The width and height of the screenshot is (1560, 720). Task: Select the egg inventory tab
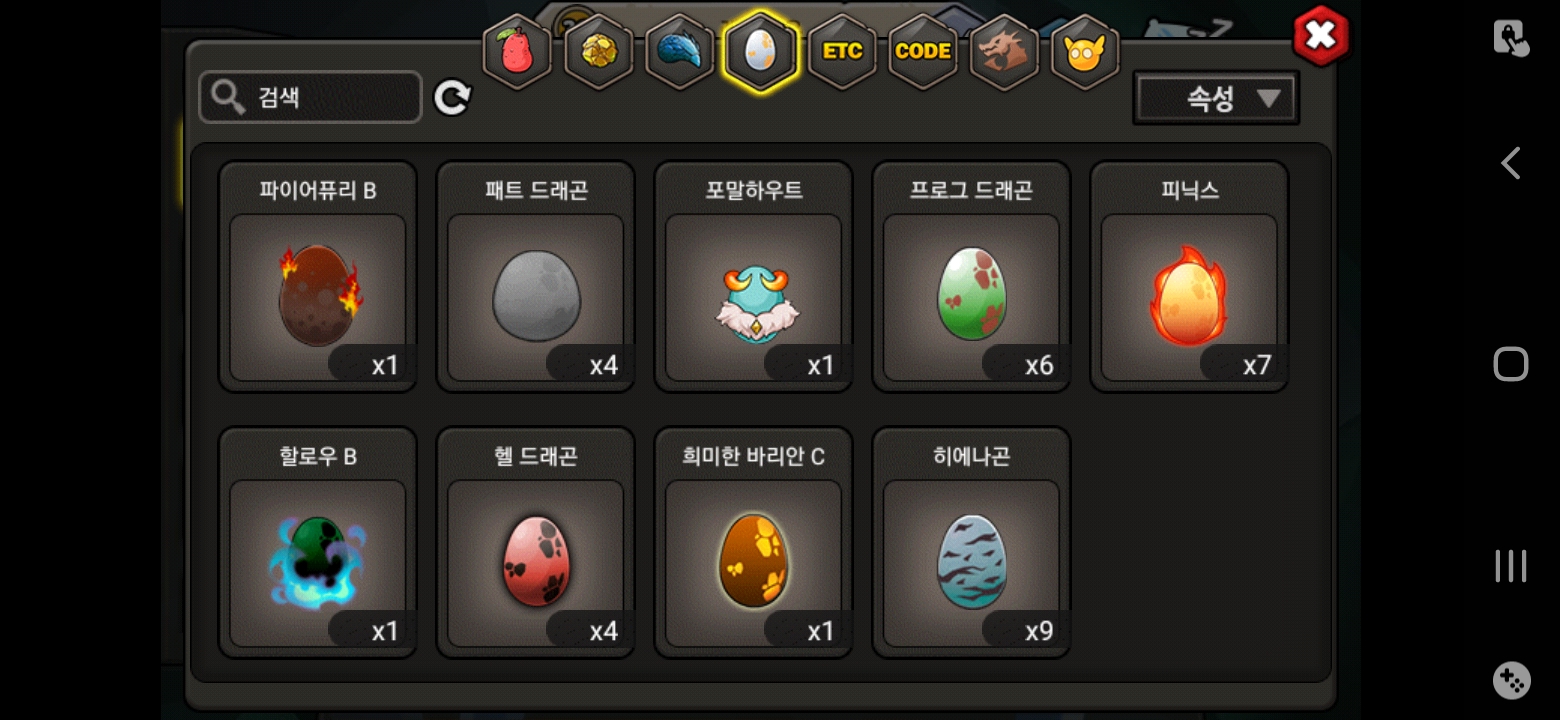(x=760, y=53)
